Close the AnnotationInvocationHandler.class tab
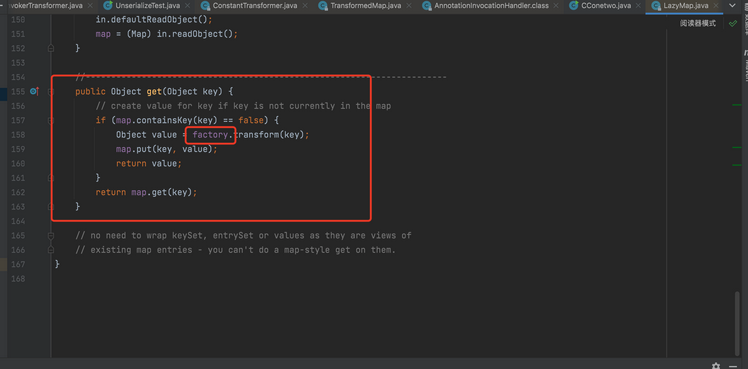The height and width of the screenshot is (369, 748). [x=557, y=6]
